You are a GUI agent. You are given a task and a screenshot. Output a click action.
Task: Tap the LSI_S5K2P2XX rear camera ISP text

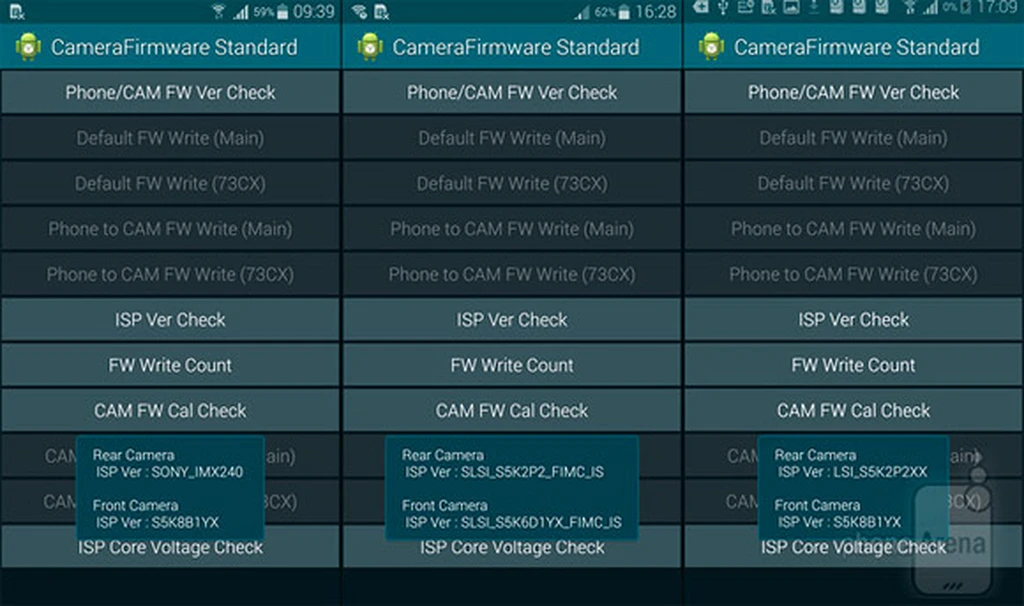tap(880, 472)
